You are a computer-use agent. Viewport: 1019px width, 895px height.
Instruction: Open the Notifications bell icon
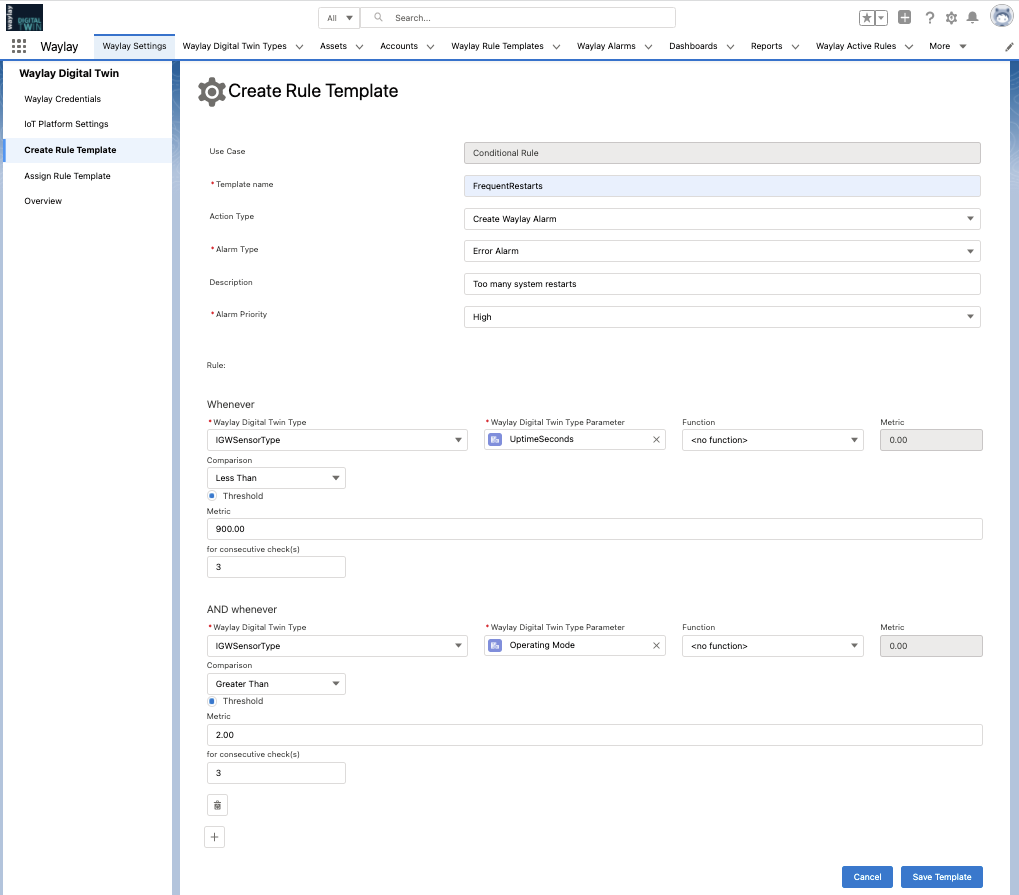pyautogui.click(x=972, y=18)
